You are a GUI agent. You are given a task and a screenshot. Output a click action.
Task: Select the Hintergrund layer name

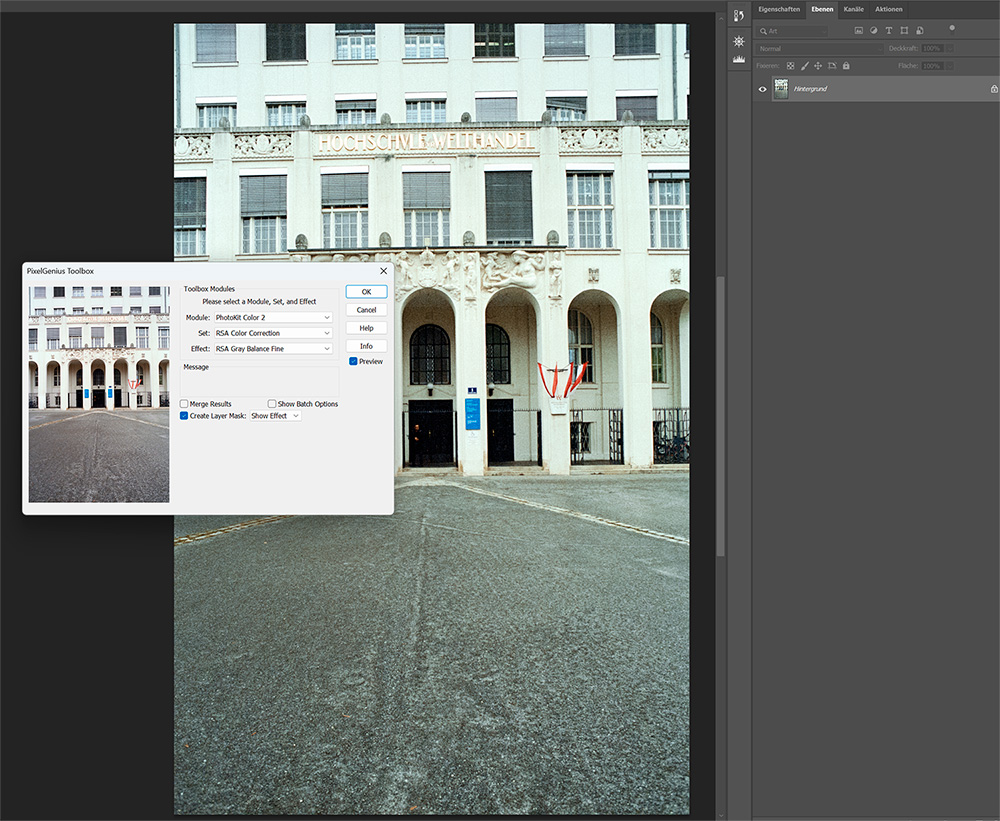click(810, 89)
